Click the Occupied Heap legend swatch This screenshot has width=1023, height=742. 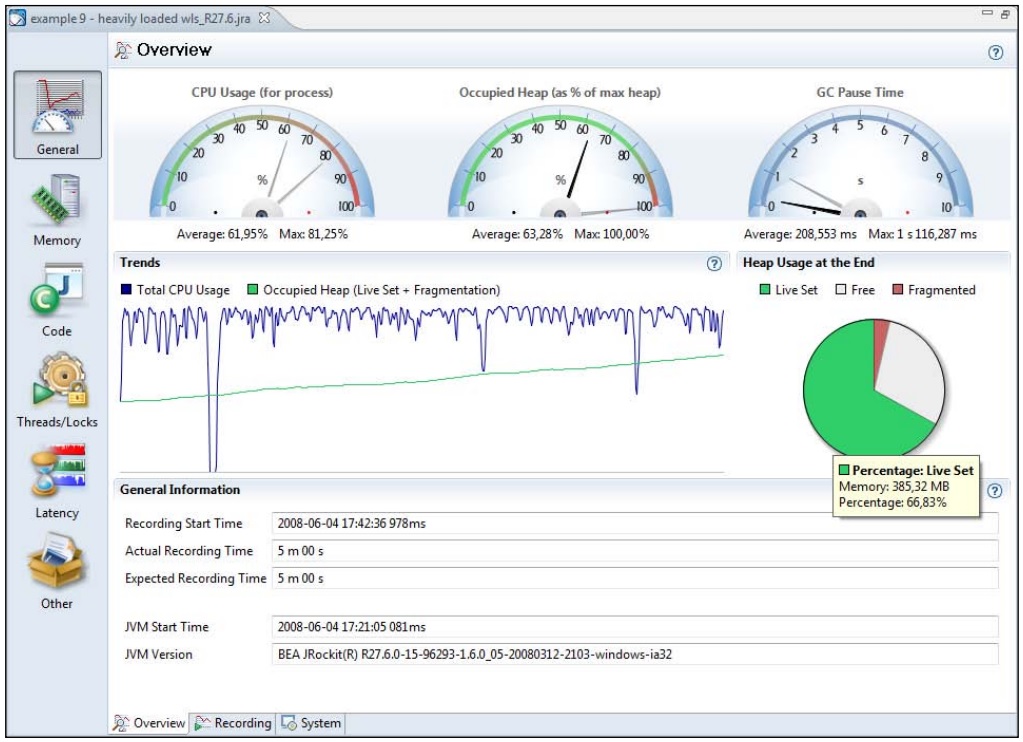click(252, 289)
